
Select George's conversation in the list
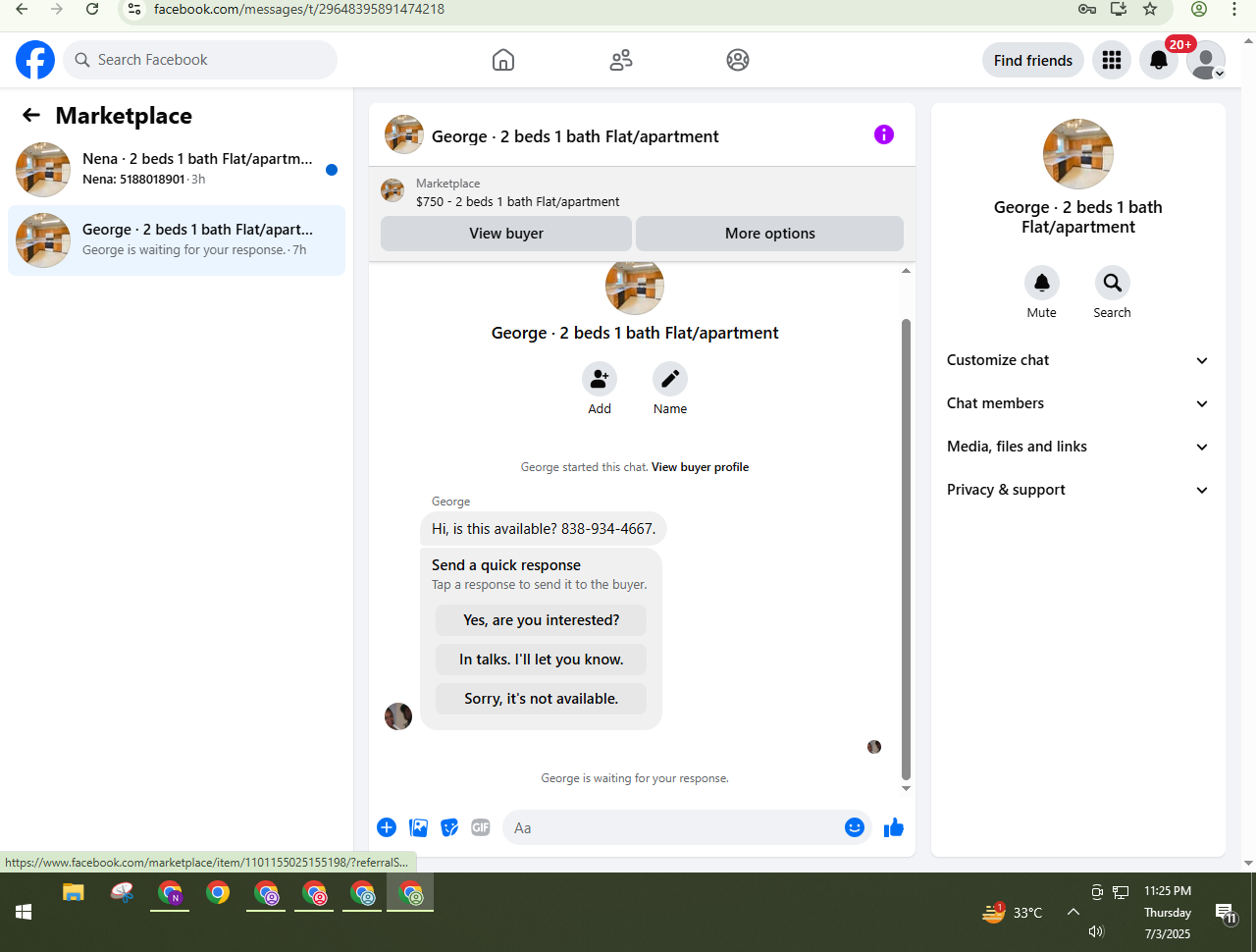tap(177, 240)
